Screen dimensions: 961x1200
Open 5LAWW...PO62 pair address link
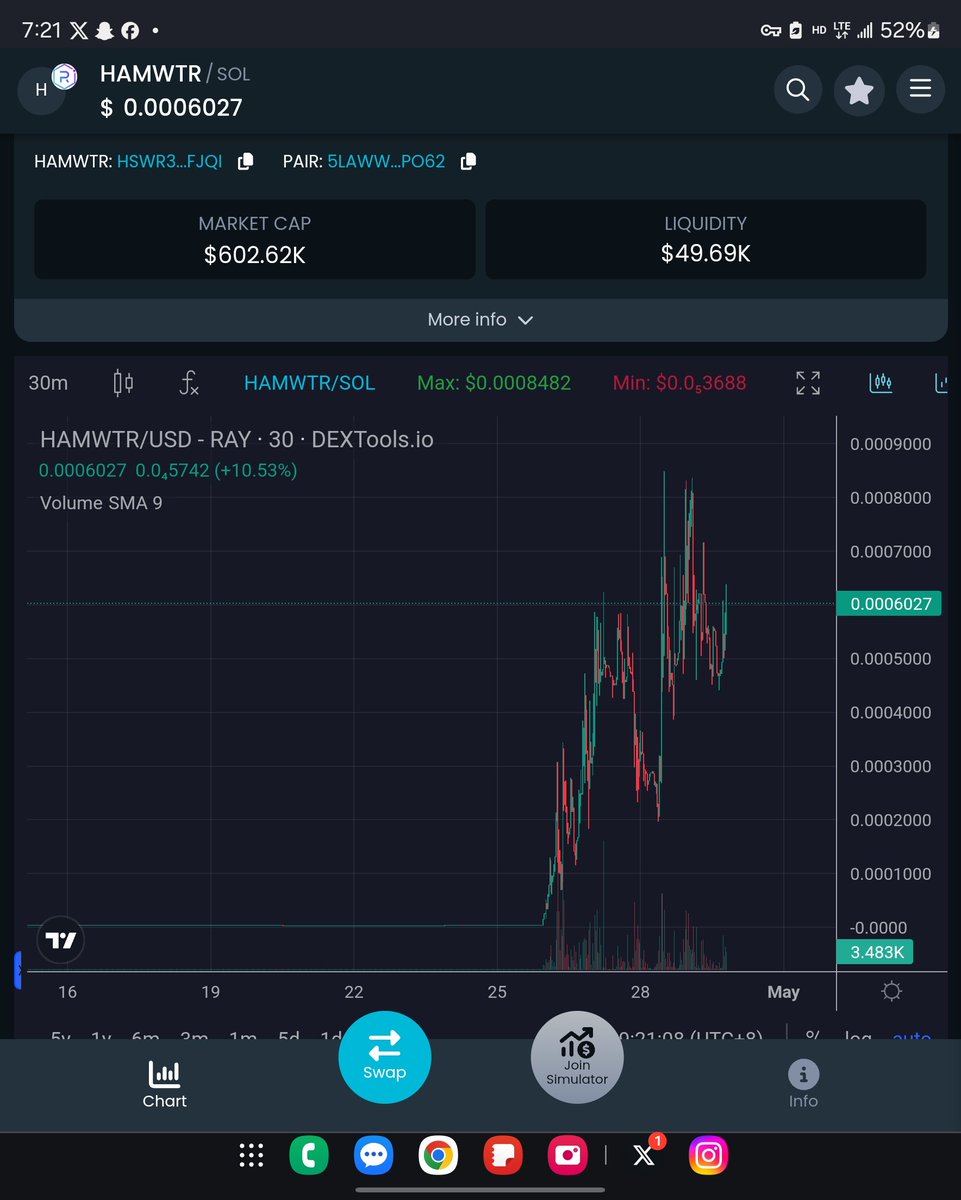click(x=386, y=161)
